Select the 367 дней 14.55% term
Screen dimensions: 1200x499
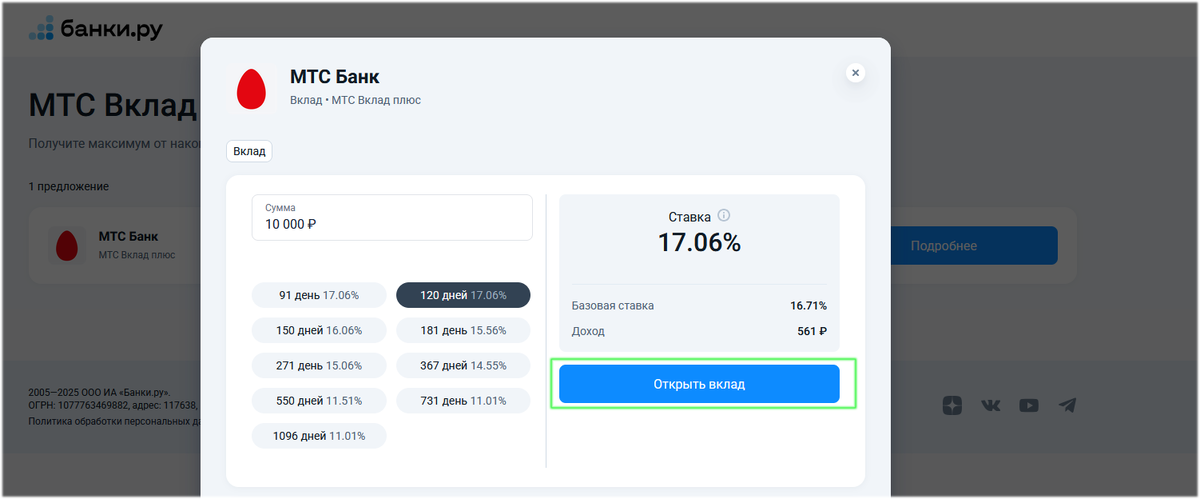click(463, 365)
